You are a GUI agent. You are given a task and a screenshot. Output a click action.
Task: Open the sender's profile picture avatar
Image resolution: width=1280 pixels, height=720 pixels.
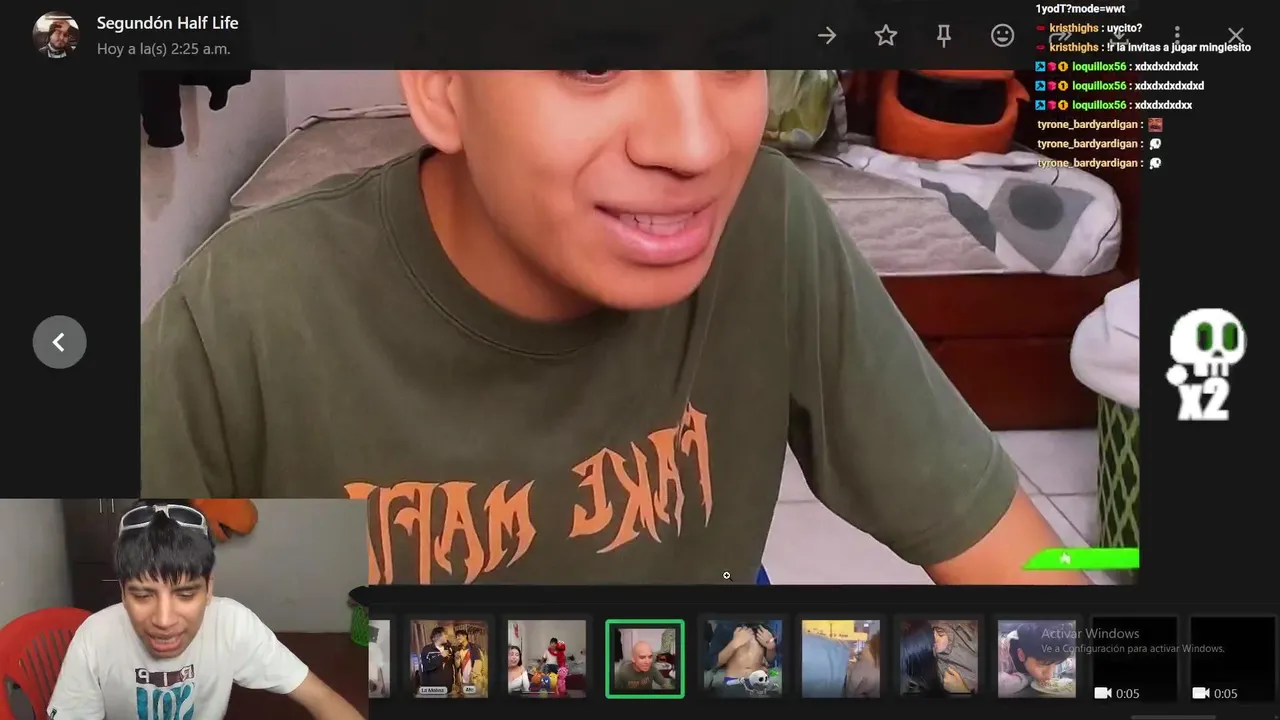coord(56,35)
